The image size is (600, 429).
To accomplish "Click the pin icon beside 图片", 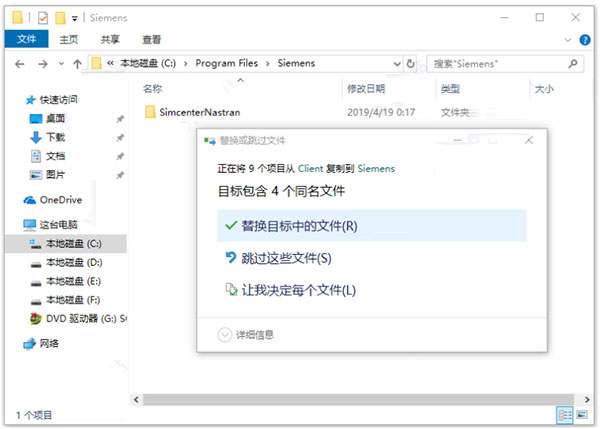I will tap(120, 175).
